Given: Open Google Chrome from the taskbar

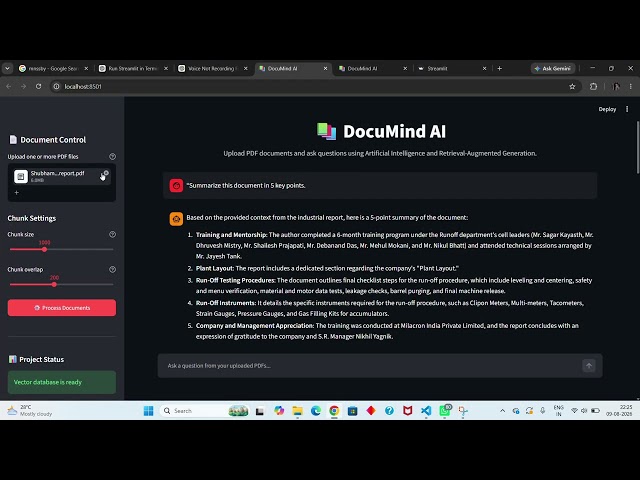Looking at the screenshot, I should tap(334, 411).
